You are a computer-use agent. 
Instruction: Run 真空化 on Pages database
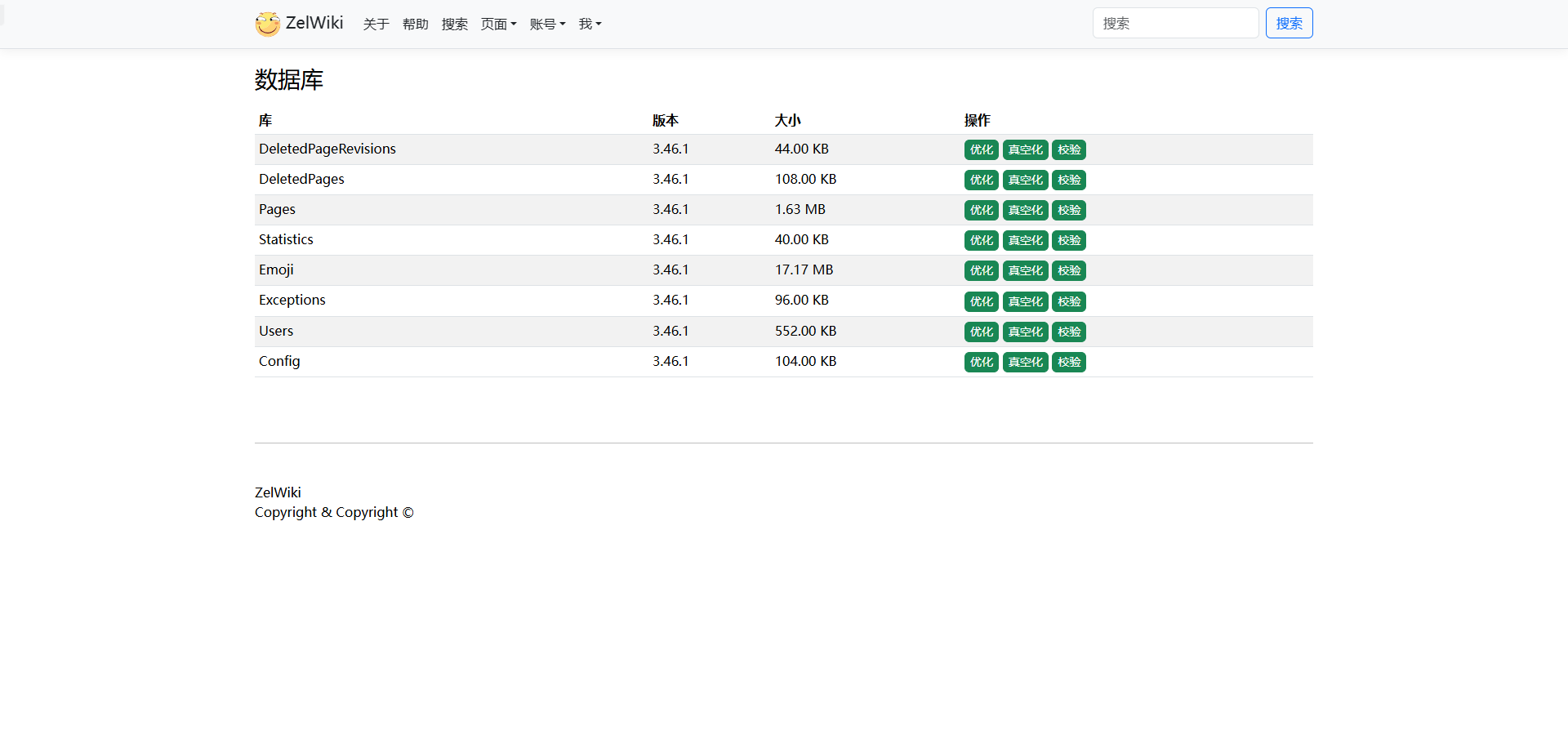pyautogui.click(x=1025, y=211)
